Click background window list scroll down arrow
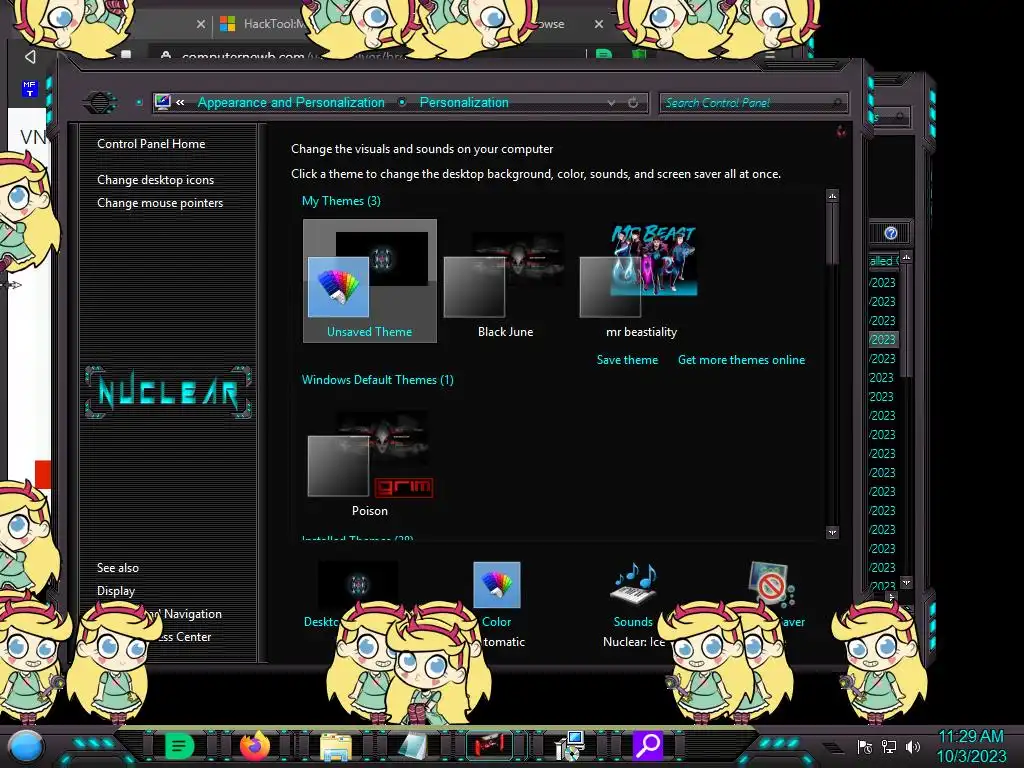The height and width of the screenshot is (768, 1024). coord(906,581)
